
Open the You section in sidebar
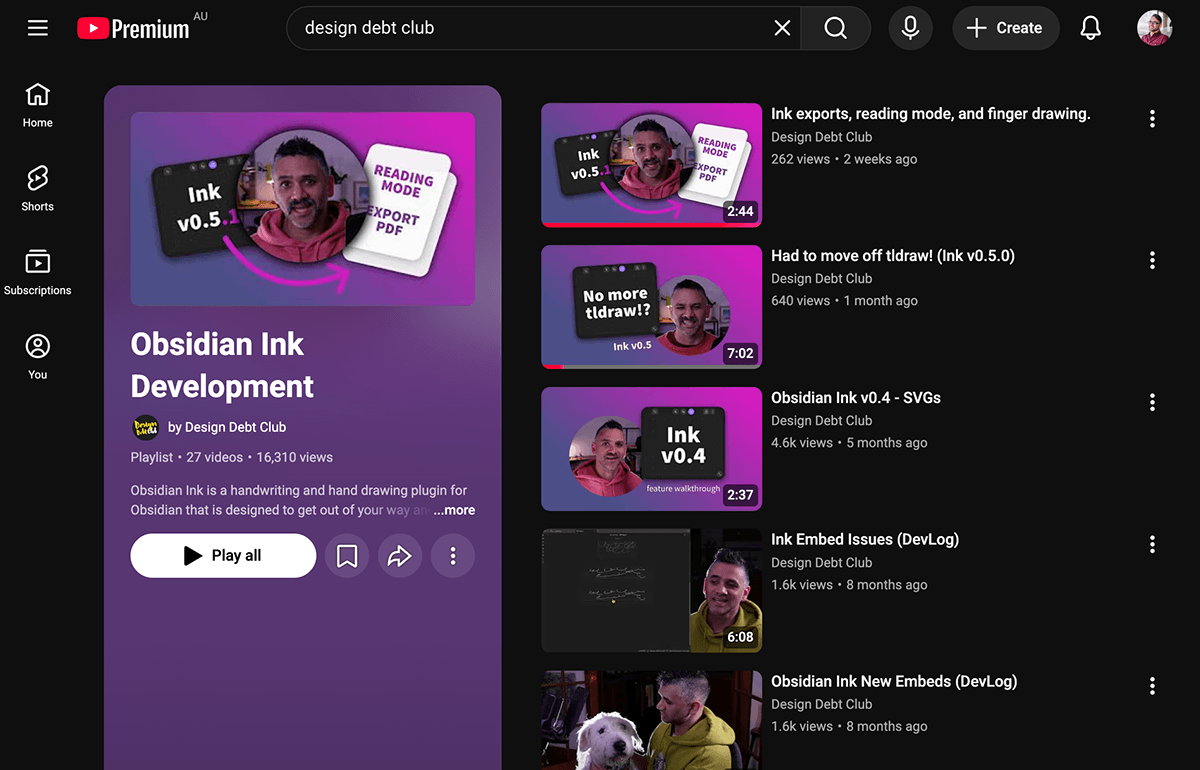(x=38, y=357)
